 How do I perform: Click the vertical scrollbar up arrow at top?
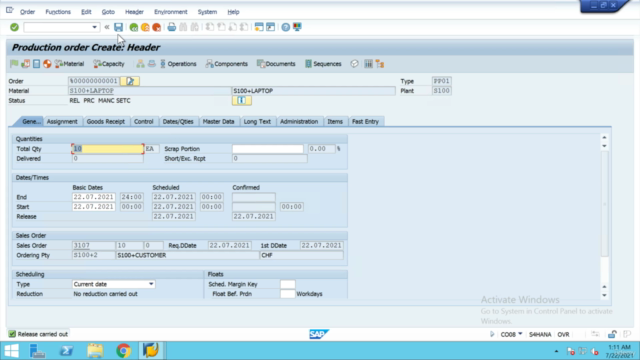[604, 138]
